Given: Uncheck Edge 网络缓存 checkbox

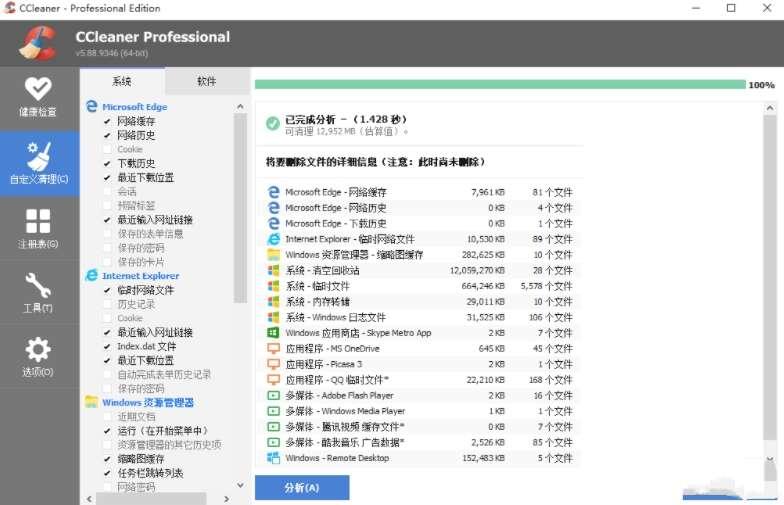Looking at the screenshot, I should pyautogui.click(x=107, y=121).
